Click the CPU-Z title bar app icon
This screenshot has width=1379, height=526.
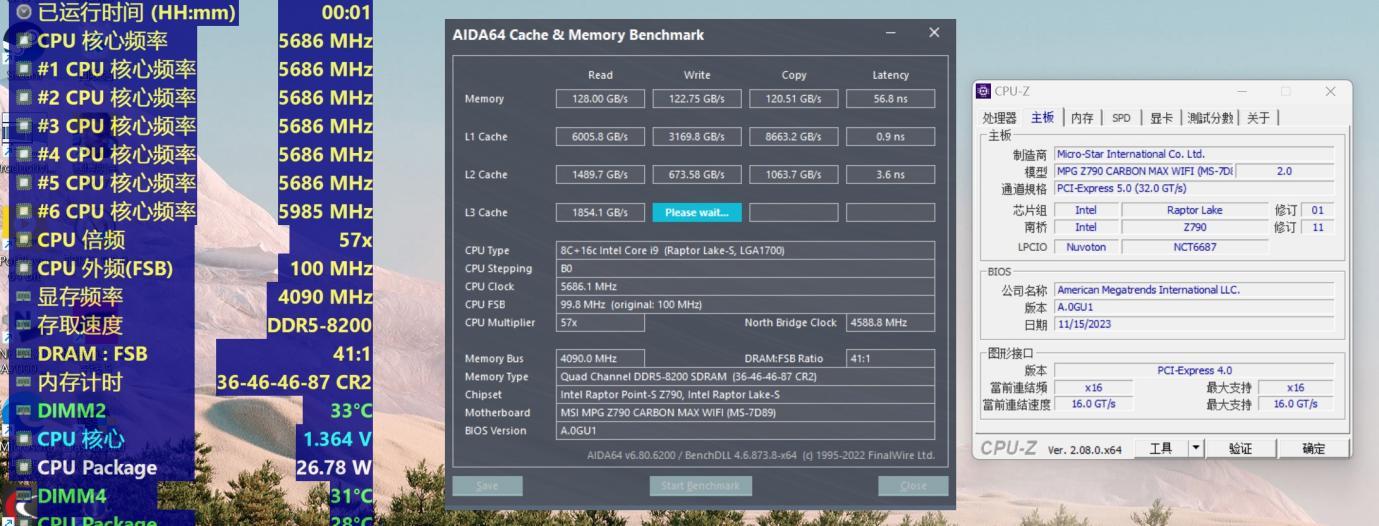coord(983,91)
